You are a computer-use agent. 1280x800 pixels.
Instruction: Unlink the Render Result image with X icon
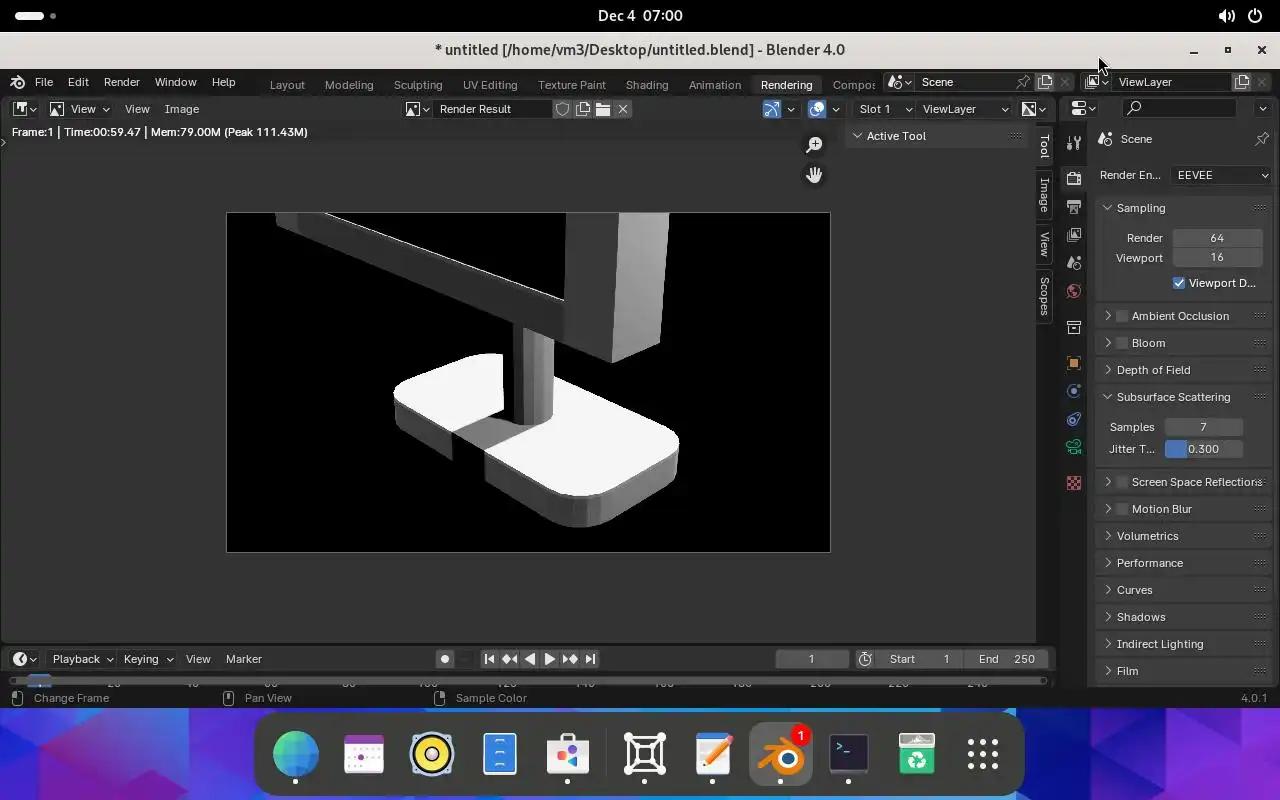[x=623, y=109]
